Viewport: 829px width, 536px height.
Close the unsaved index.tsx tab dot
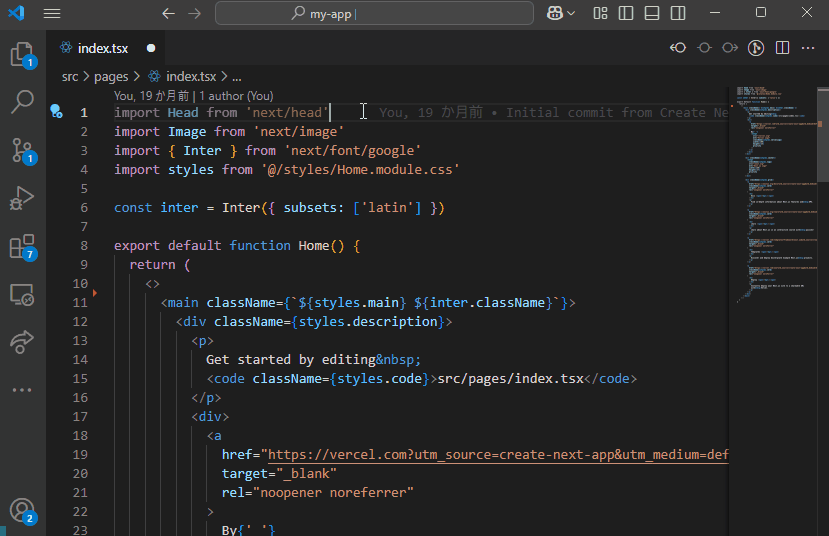click(x=151, y=48)
